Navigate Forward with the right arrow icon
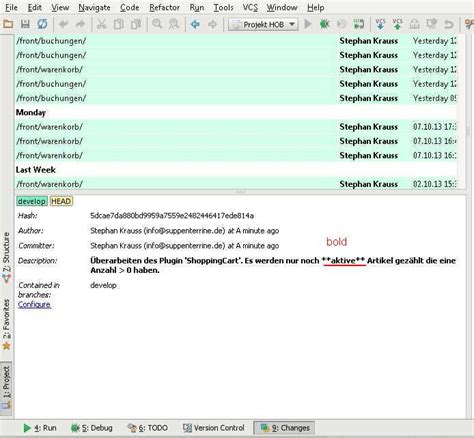Screen dimensions: 474x438 click(x=212, y=24)
